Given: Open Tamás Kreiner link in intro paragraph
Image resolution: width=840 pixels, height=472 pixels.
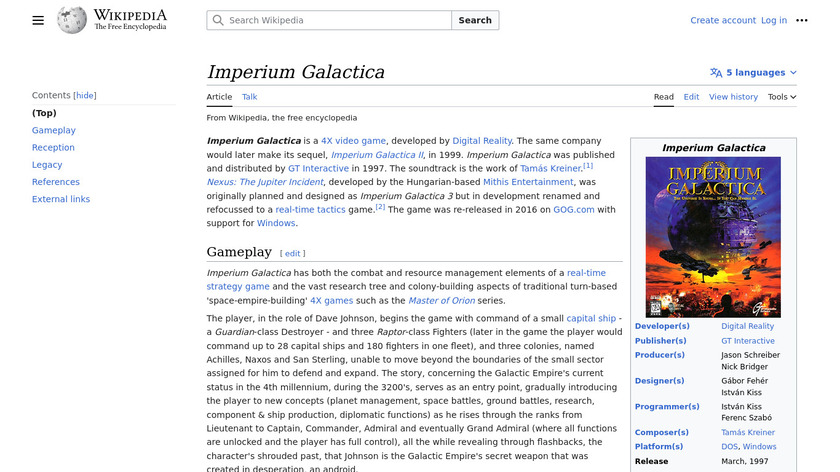Looking at the screenshot, I should tap(550, 168).
